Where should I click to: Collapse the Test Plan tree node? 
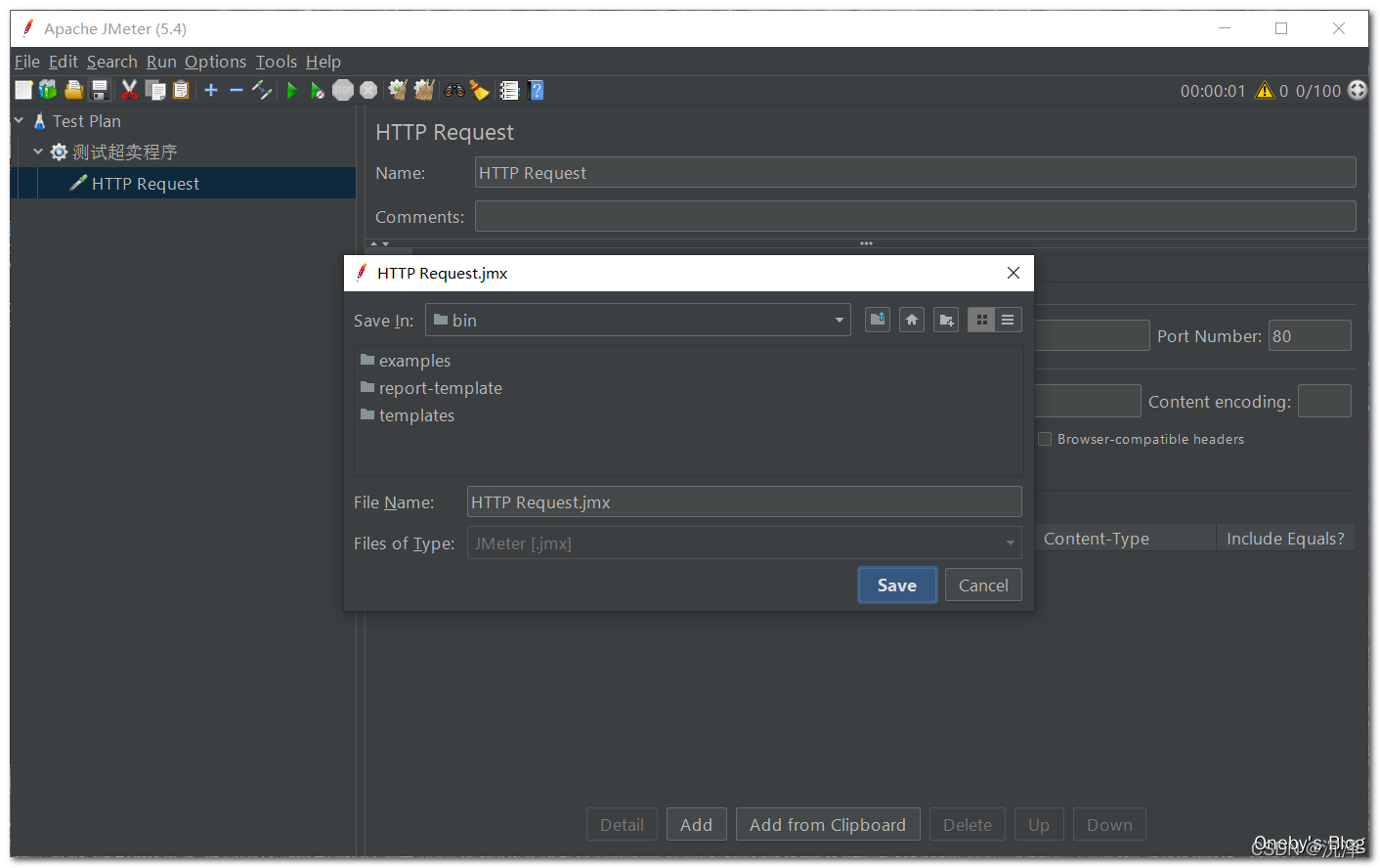click(19, 120)
